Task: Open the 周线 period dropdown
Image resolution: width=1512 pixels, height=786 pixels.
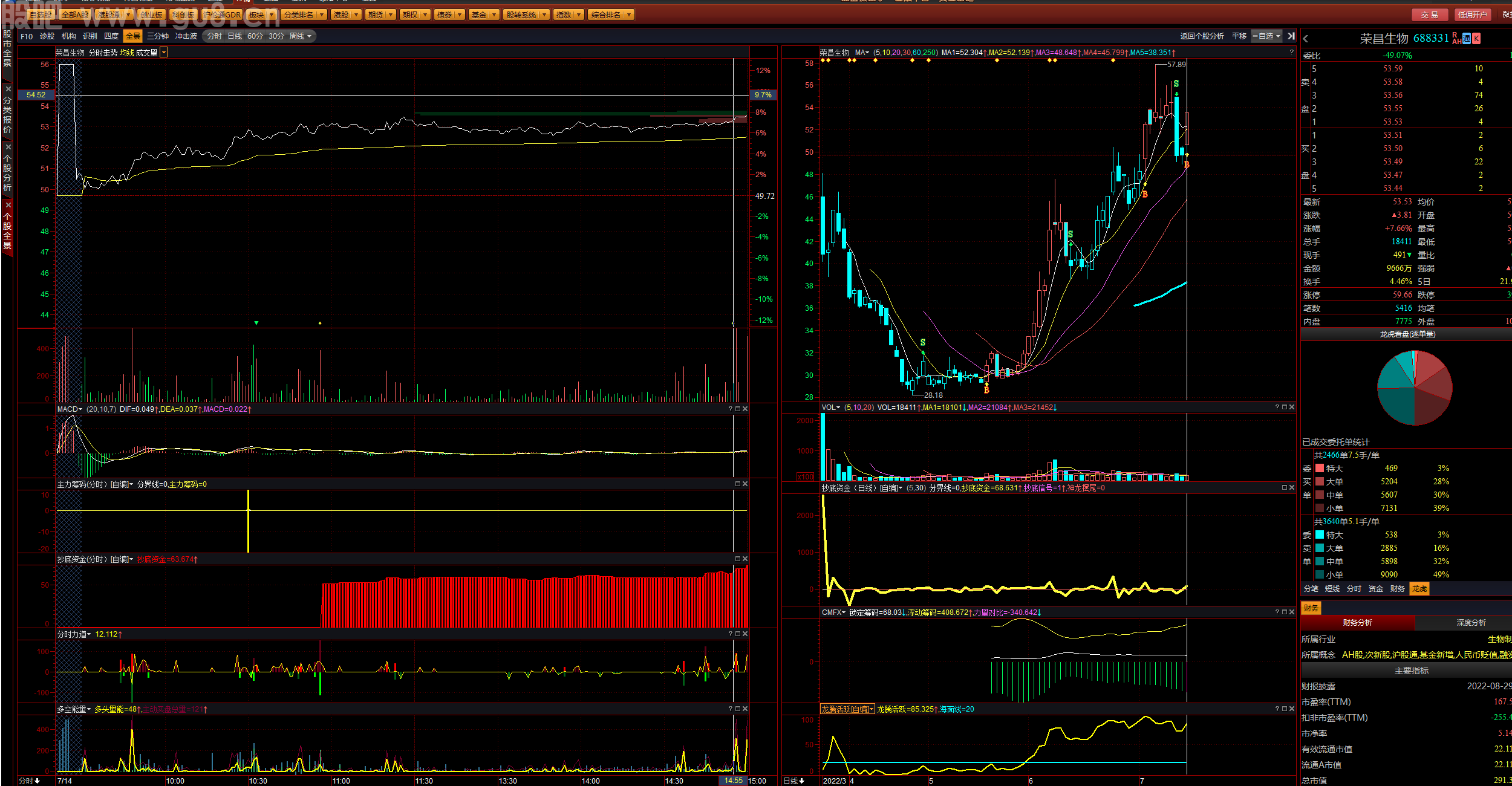Action: click(301, 36)
